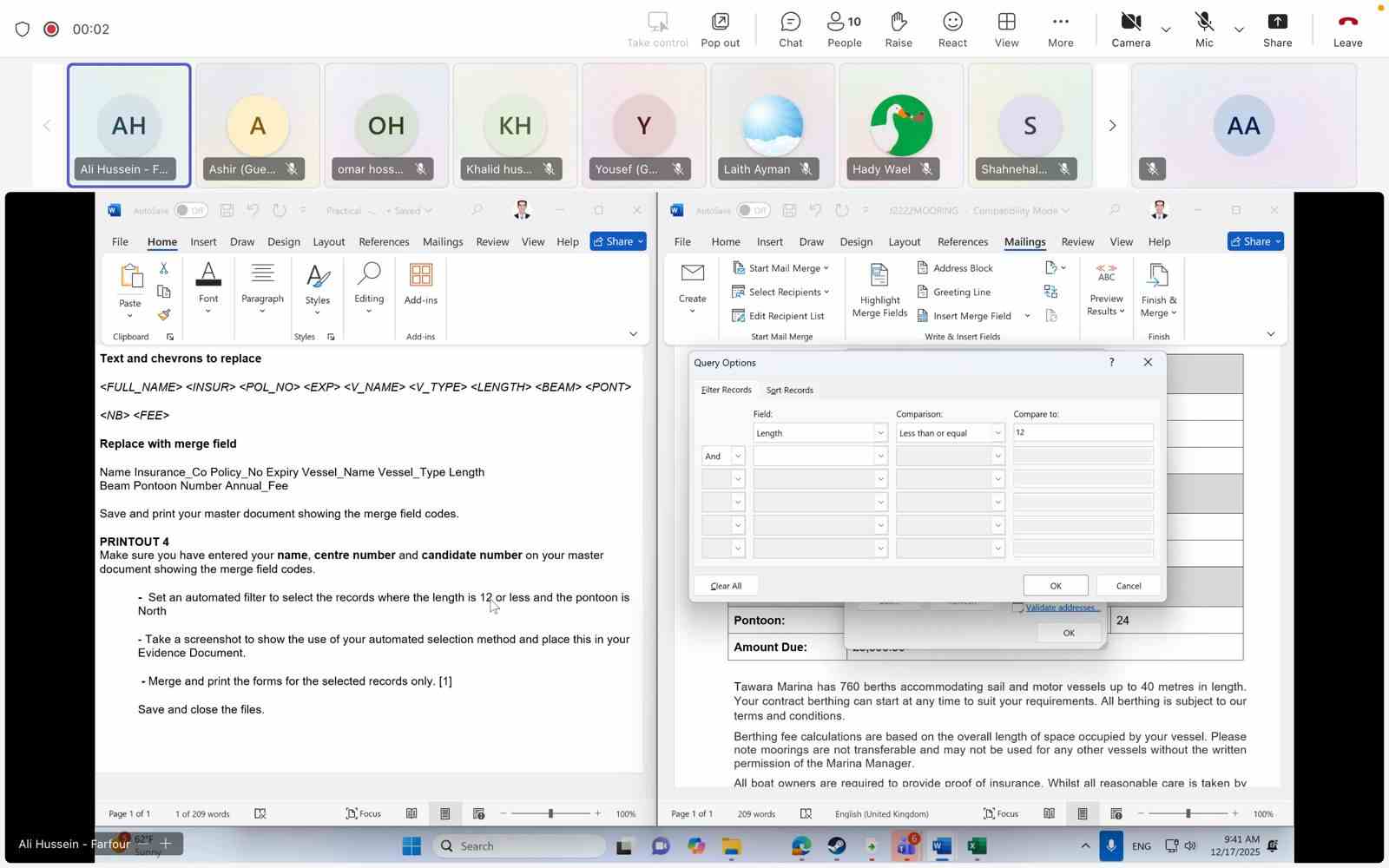Open the People participants list
The image size is (1389, 868).
[x=844, y=29]
